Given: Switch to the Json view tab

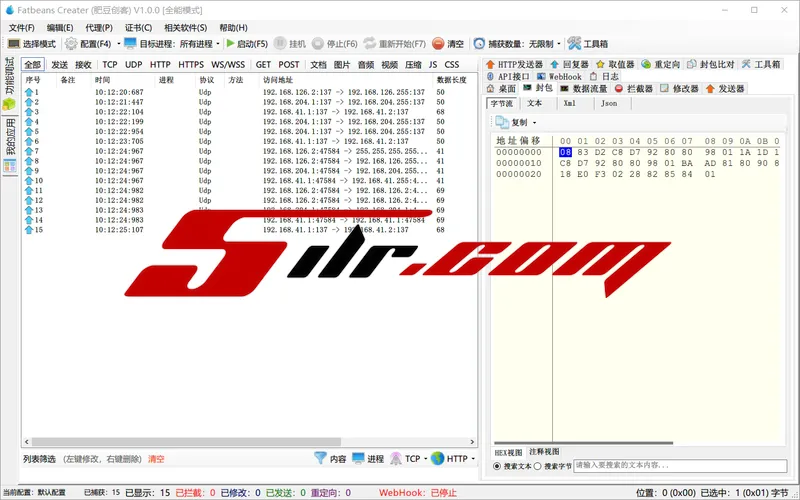Looking at the screenshot, I should (x=609, y=103).
